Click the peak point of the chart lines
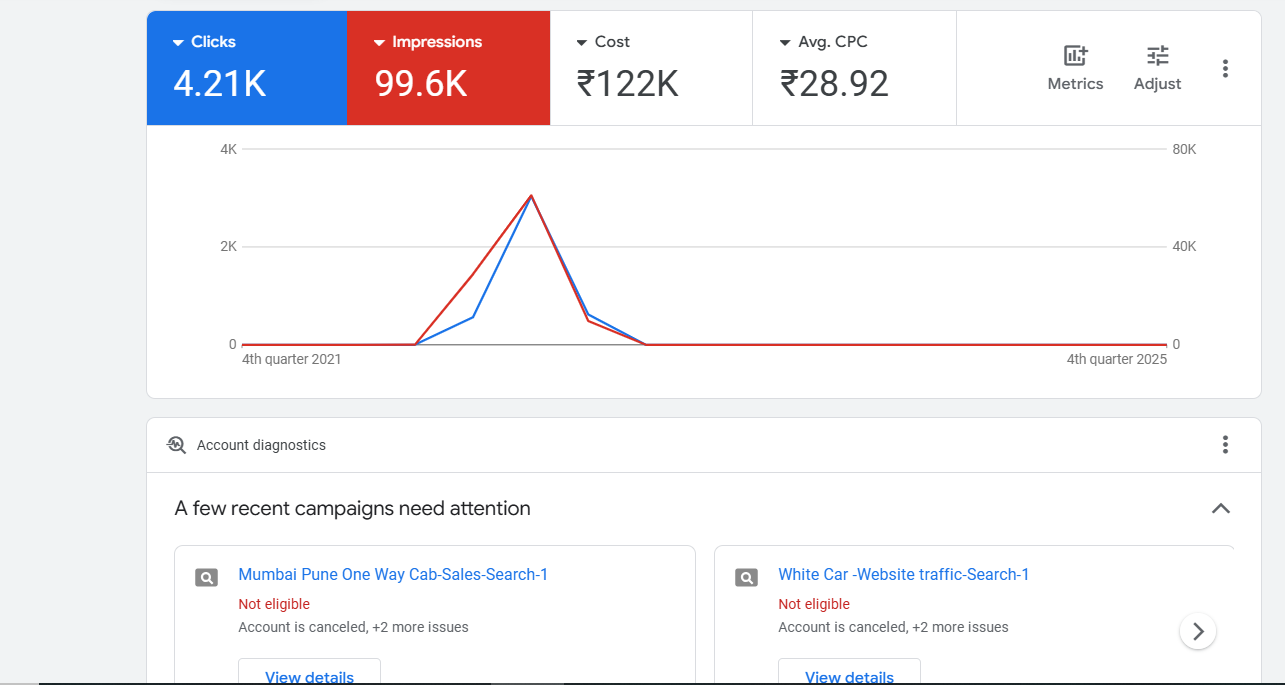The image size is (1285, 685). pos(531,196)
